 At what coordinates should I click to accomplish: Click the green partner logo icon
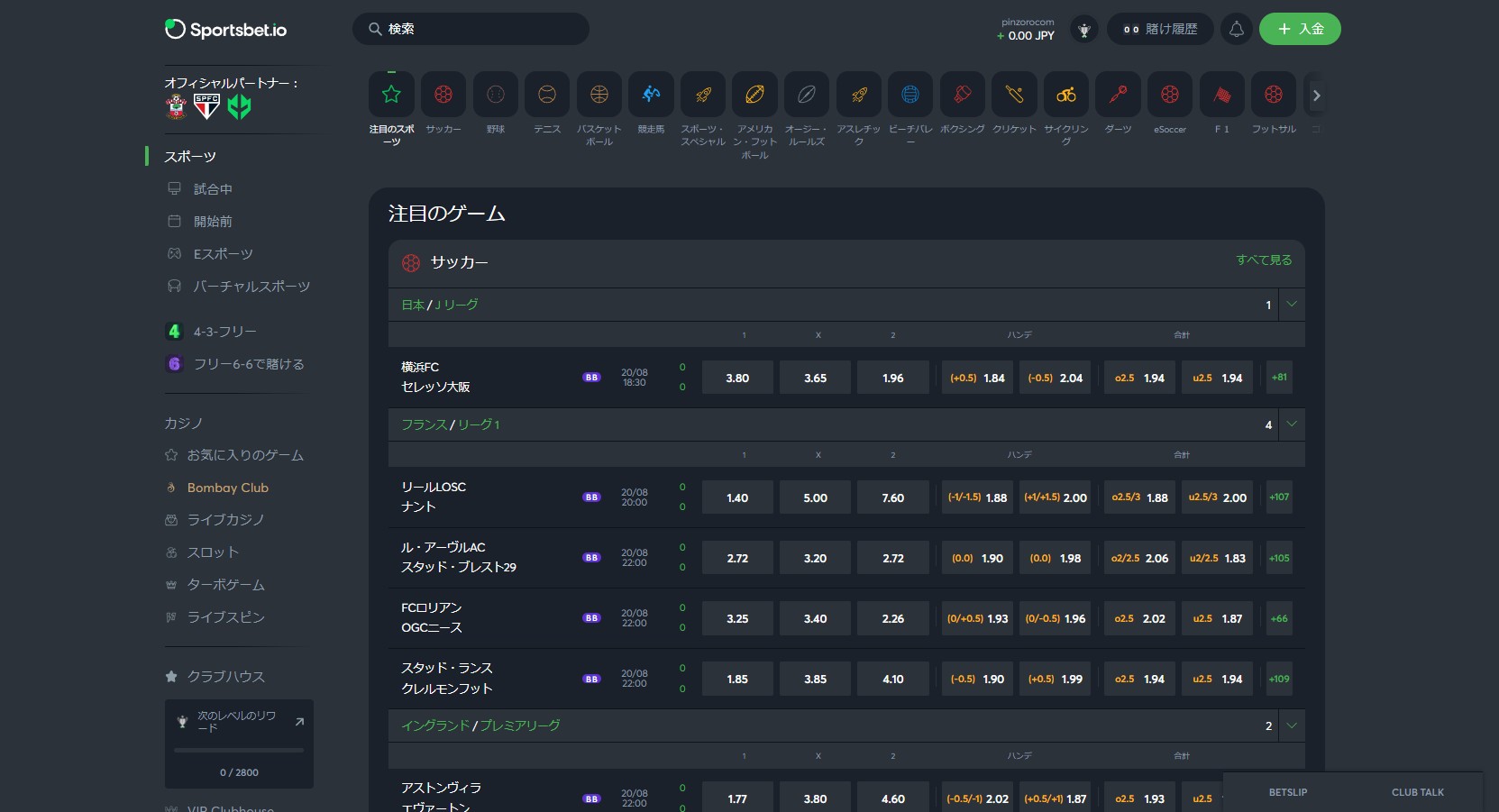pyautogui.click(x=239, y=107)
